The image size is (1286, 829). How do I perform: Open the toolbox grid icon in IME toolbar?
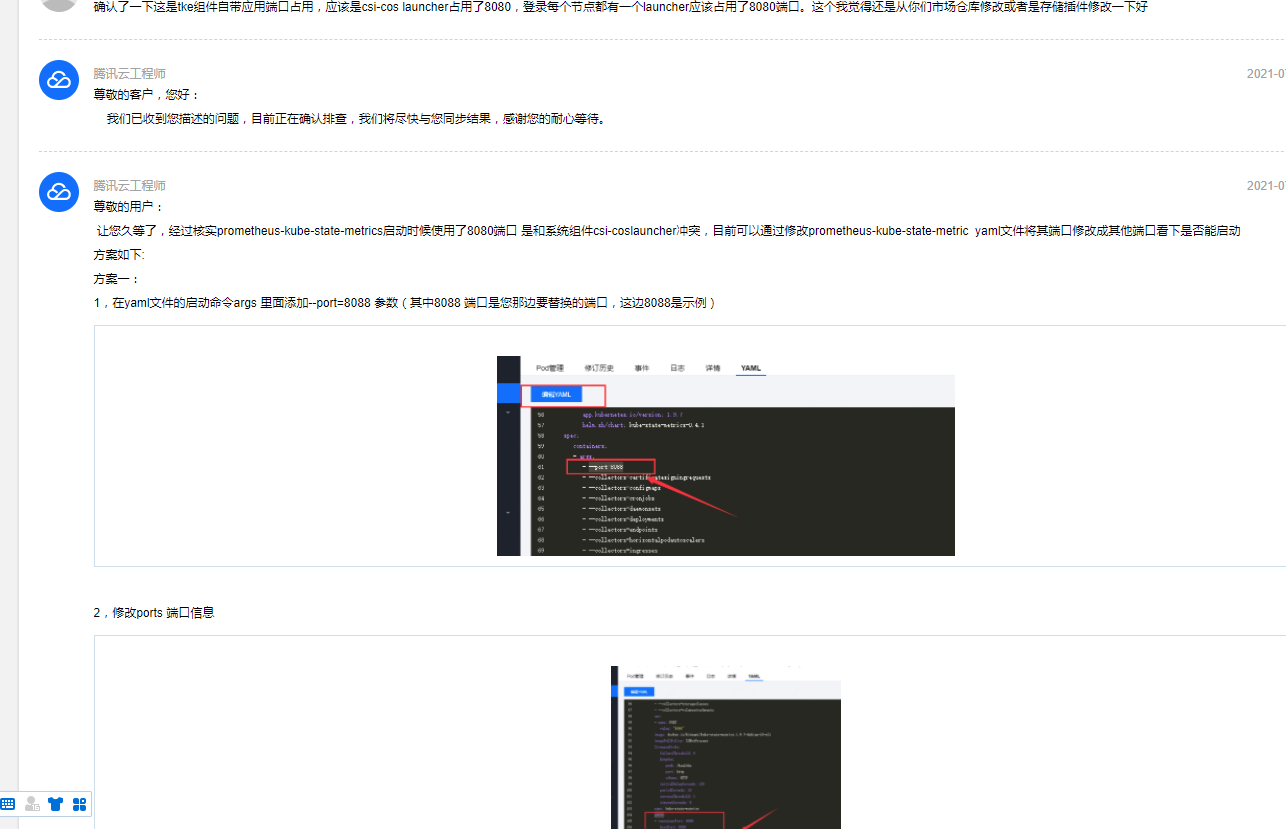(80, 804)
